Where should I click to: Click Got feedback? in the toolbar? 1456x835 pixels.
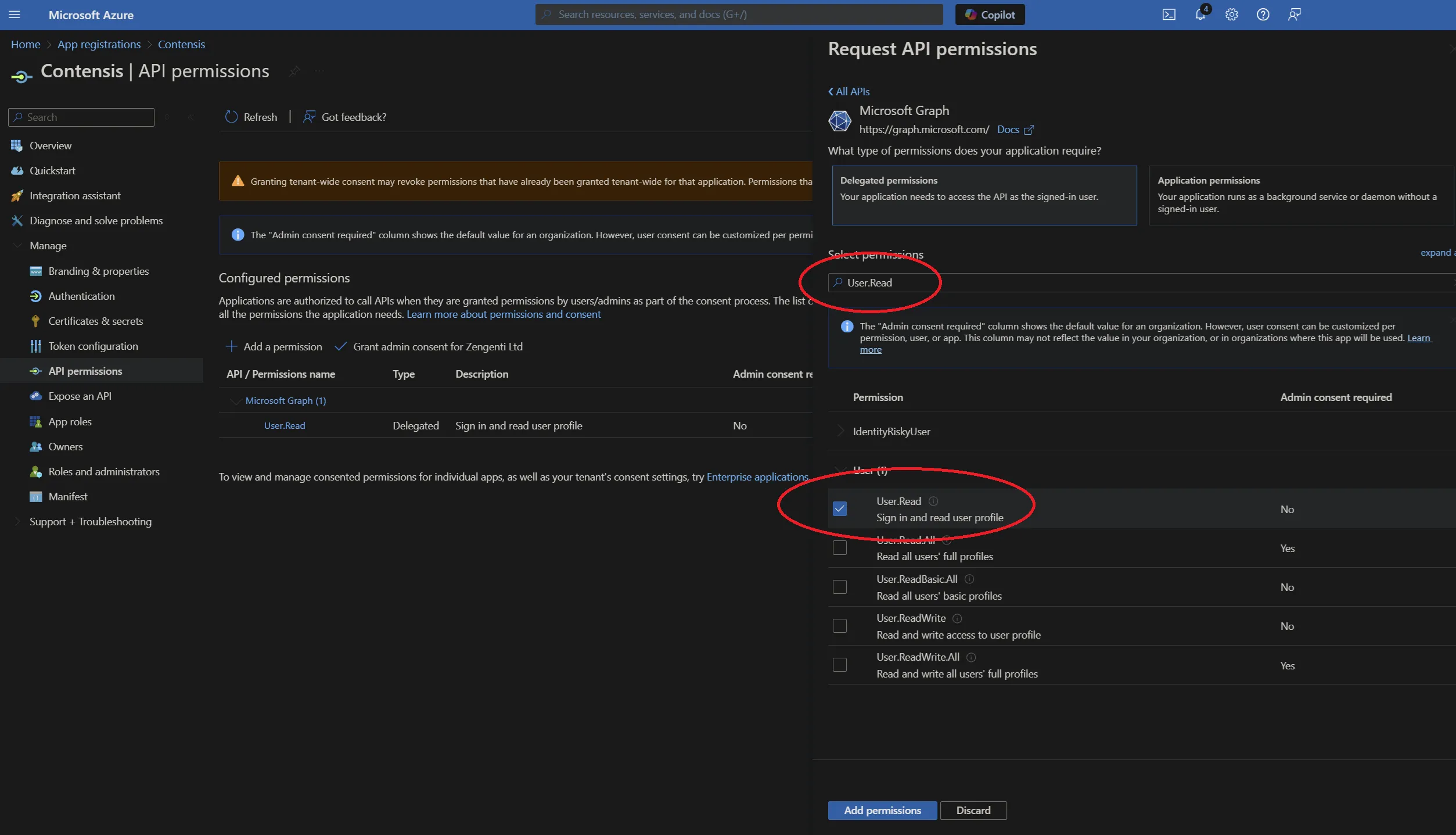pos(344,117)
